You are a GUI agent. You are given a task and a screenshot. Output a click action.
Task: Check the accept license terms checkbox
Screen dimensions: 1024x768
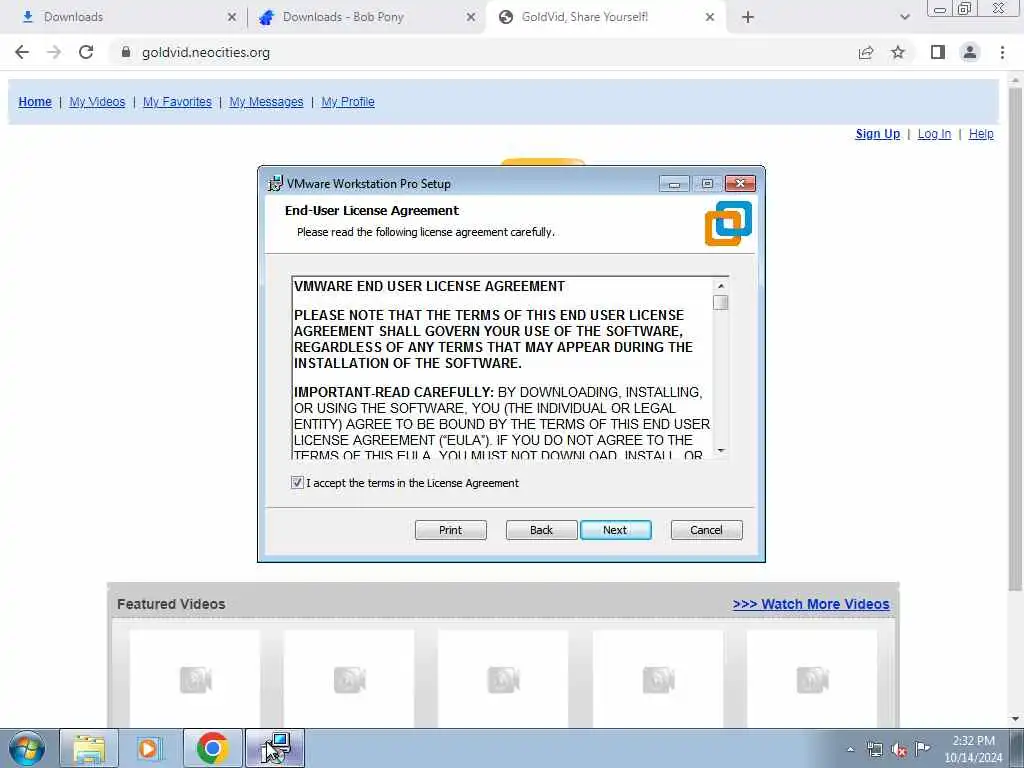(x=297, y=483)
